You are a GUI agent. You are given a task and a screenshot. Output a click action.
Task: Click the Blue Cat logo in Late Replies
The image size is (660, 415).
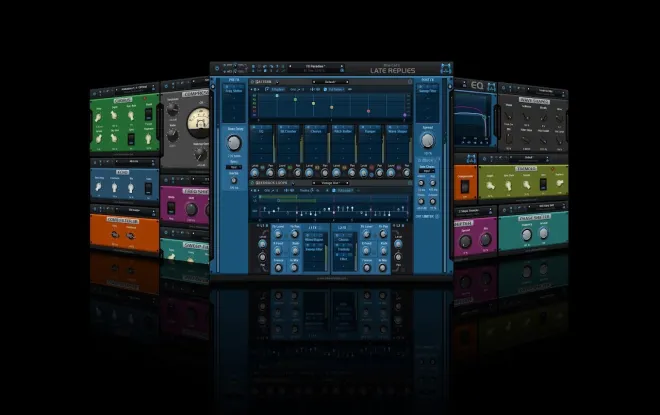tap(446, 69)
